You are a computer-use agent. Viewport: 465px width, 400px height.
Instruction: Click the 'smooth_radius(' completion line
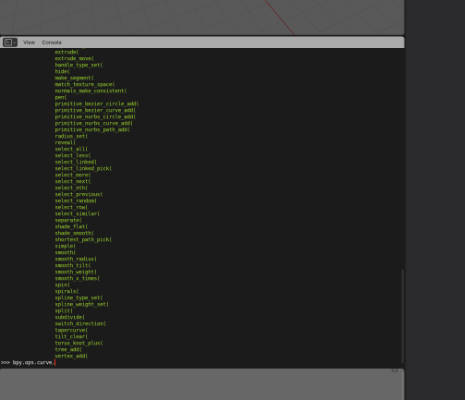76,259
